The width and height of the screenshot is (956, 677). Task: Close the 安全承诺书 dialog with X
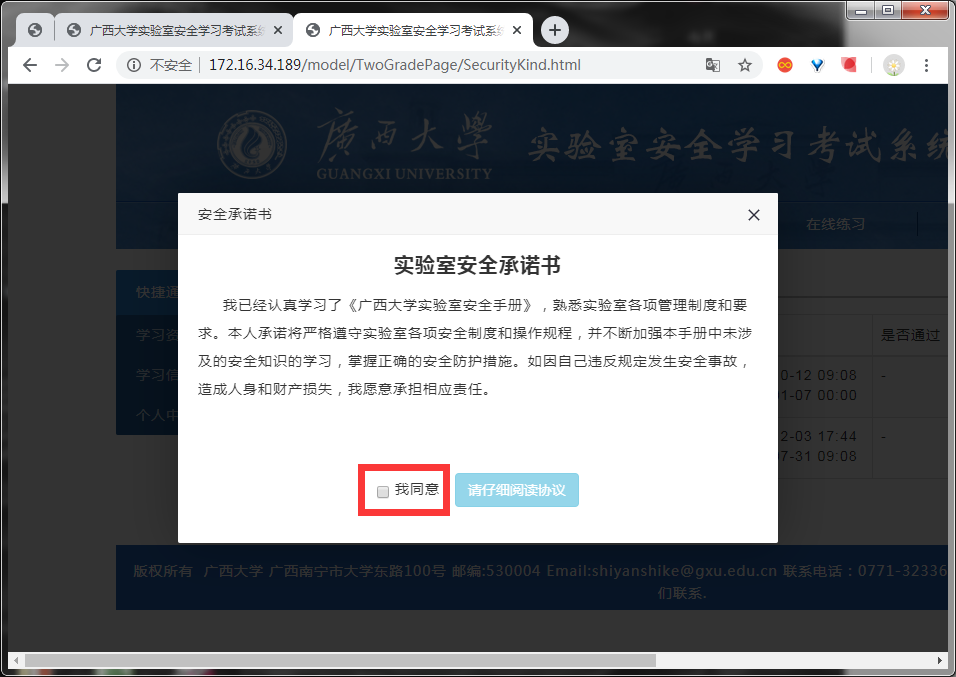754,215
